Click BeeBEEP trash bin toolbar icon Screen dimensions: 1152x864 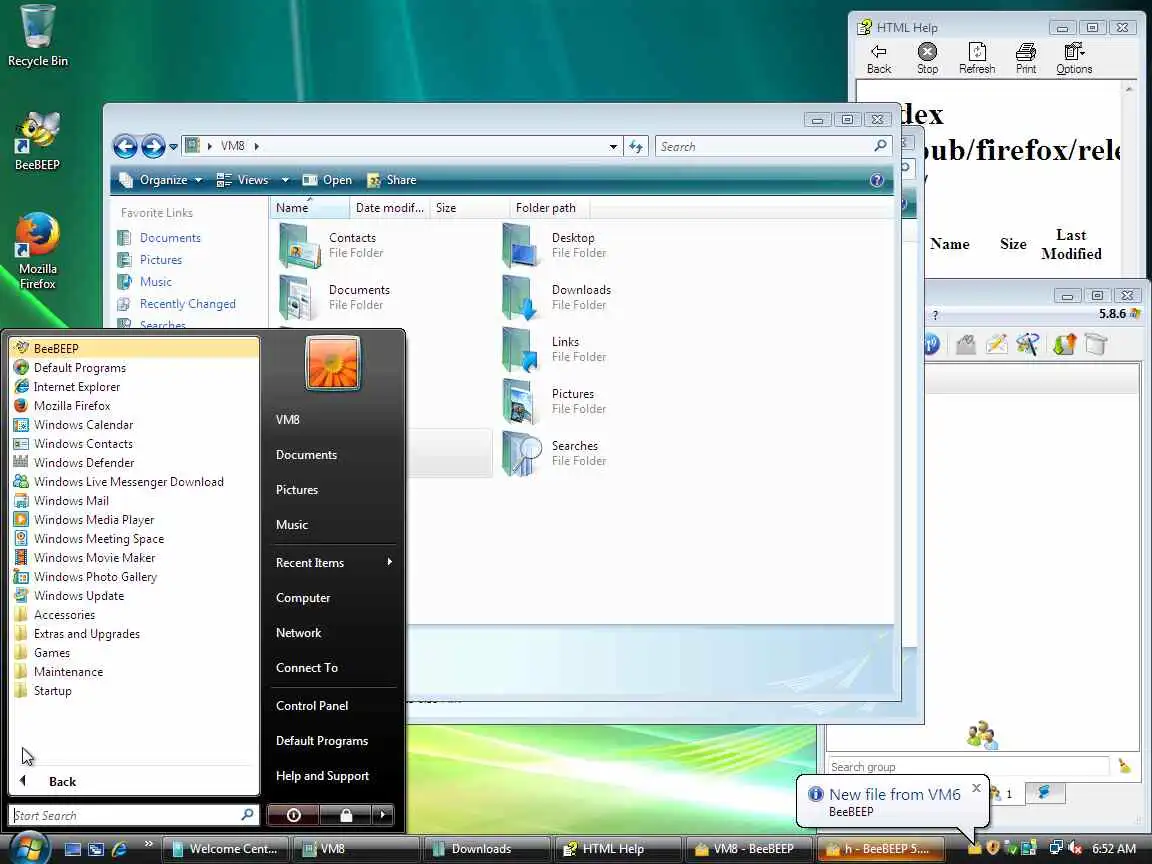click(x=1095, y=344)
